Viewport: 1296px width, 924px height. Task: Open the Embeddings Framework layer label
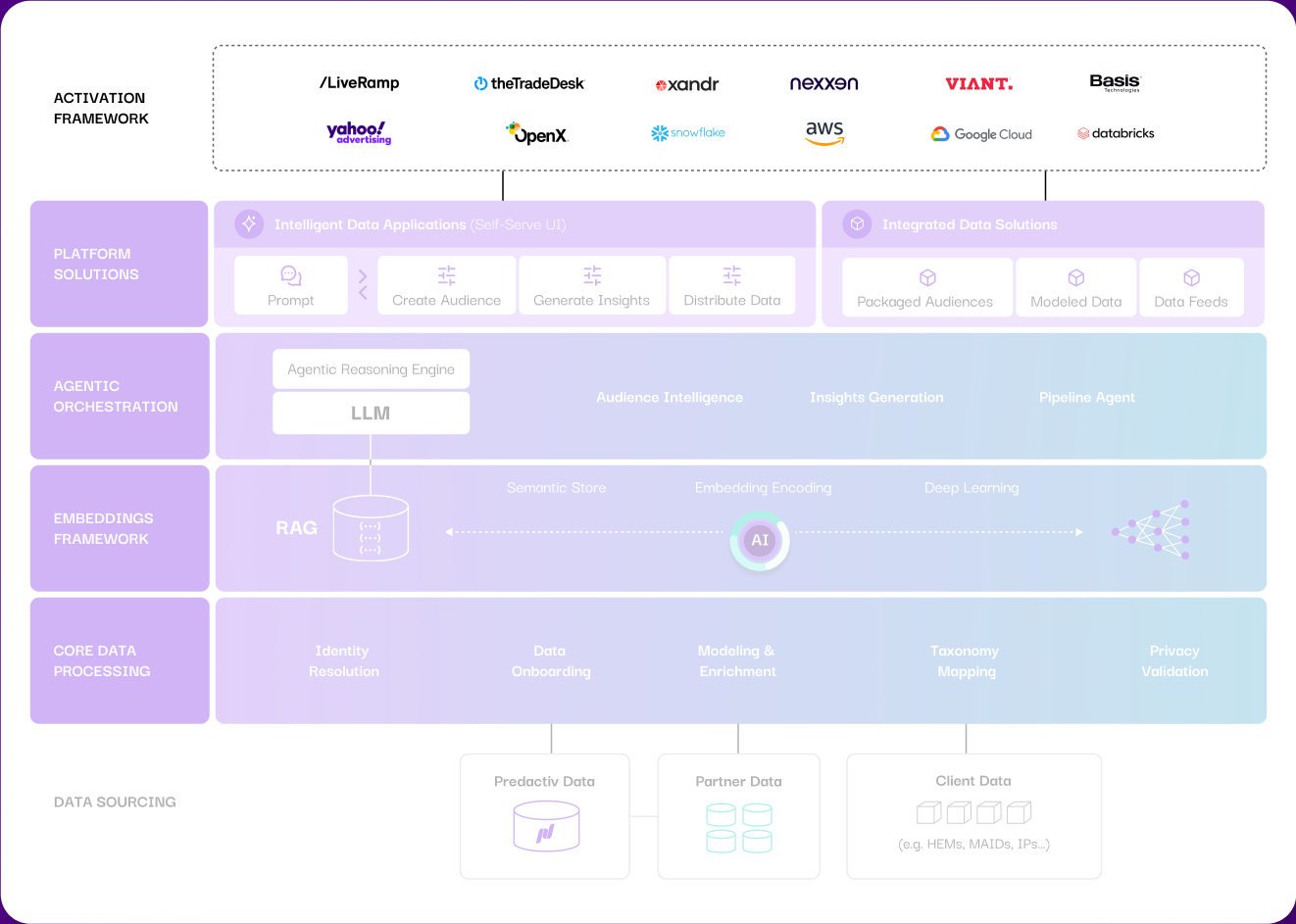point(120,528)
